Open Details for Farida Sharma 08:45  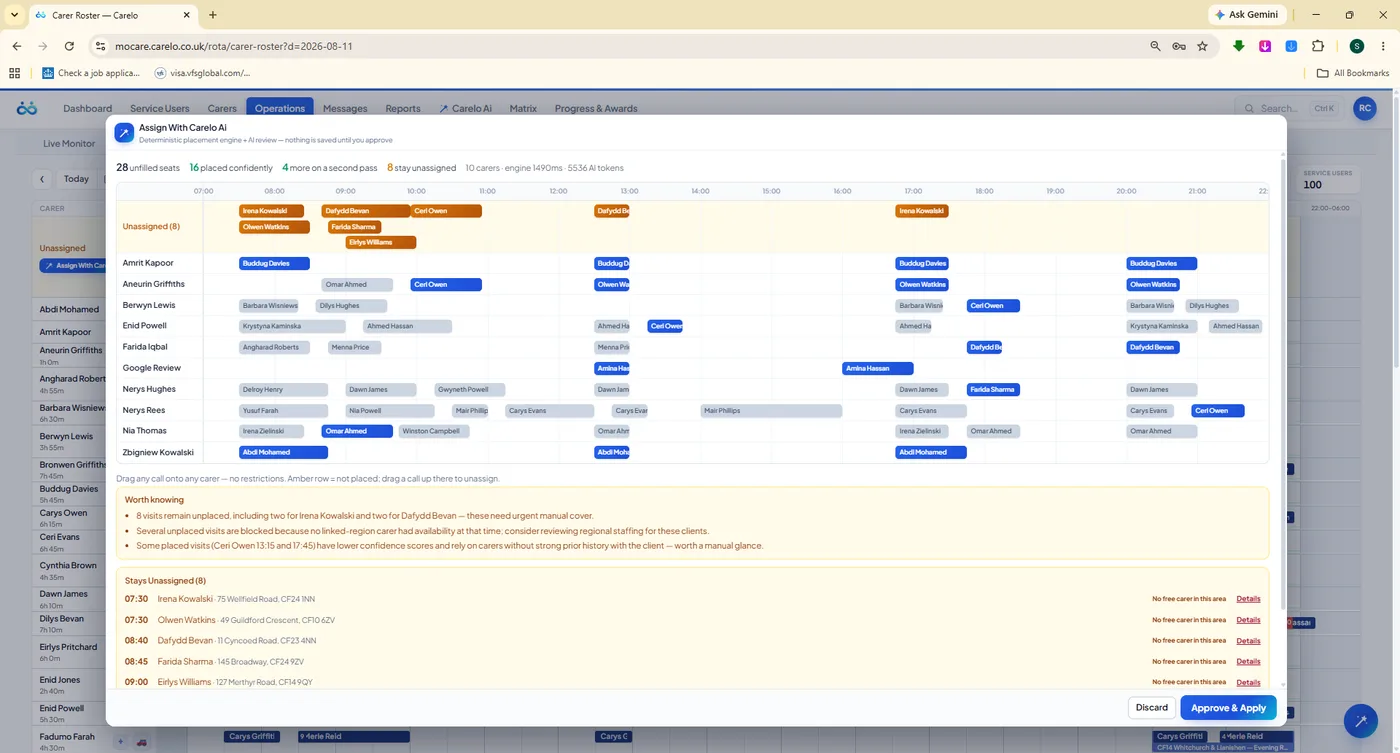point(1248,661)
